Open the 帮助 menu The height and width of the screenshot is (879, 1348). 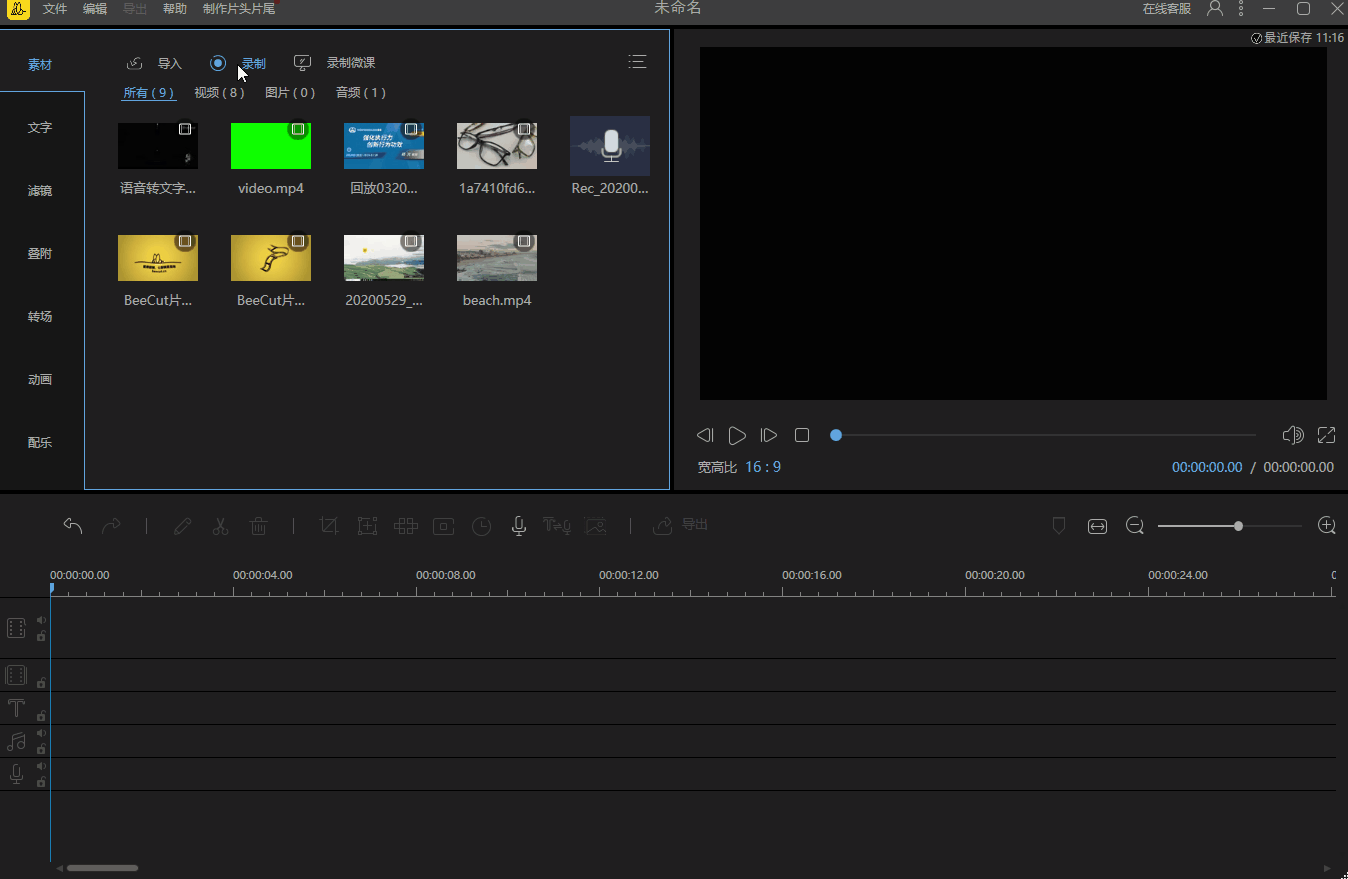[x=175, y=9]
